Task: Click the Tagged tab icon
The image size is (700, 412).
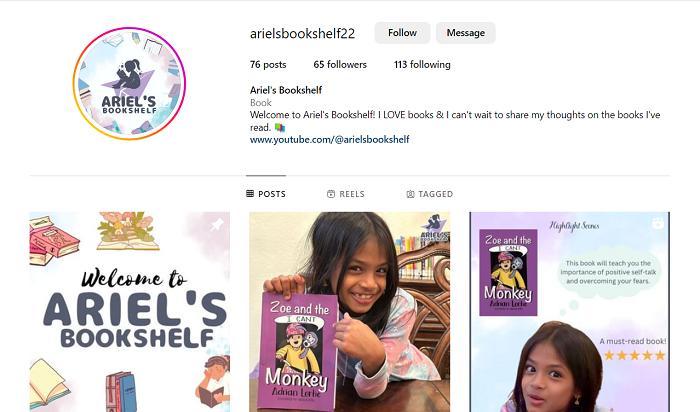Action: 410,194
